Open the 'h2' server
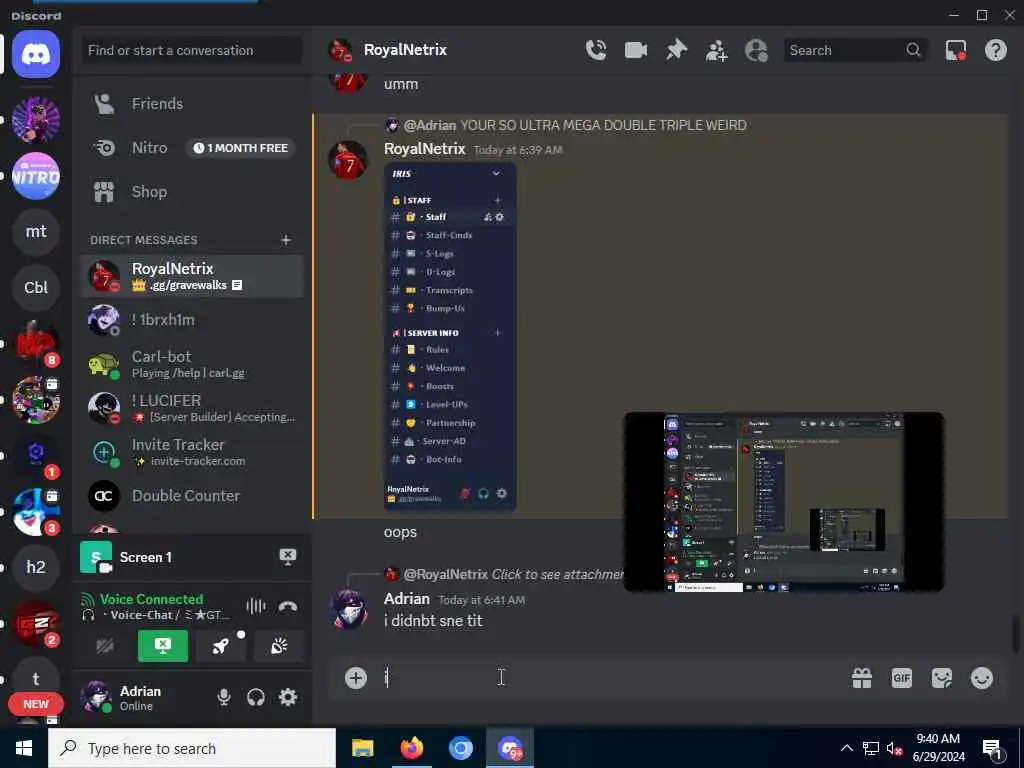Screen dimensions: 1024x768 pyautogui.click(x=36, y=567)
